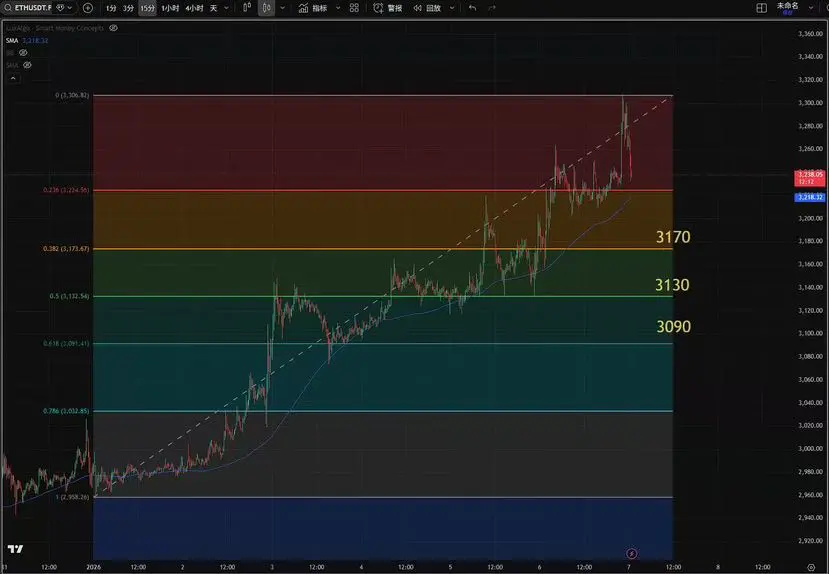Expand the dropdown next to 指标
The width and height of the screenshot is (829, 574).
(338, 8)
